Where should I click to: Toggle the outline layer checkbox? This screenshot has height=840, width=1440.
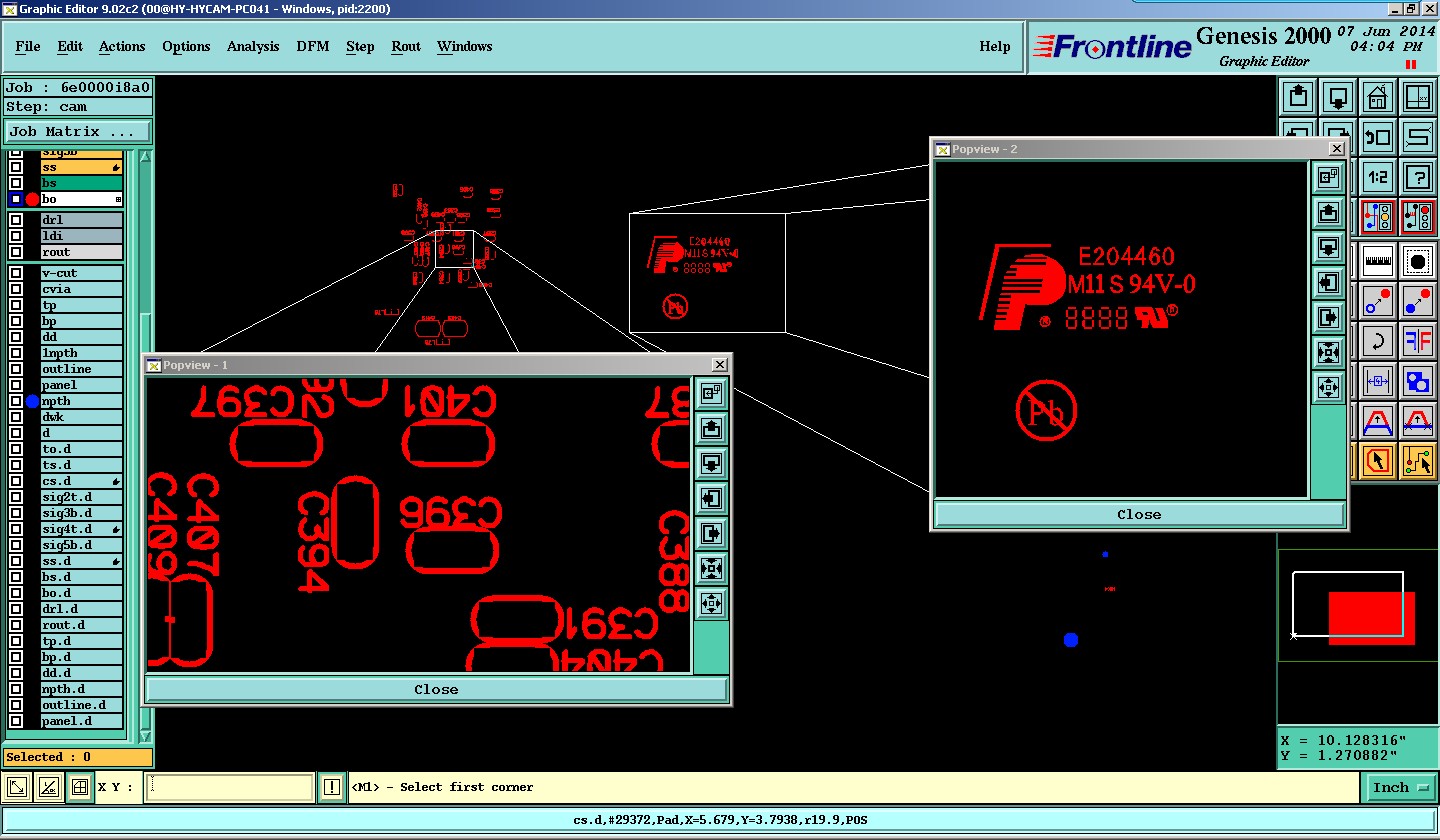click(15, 369)
